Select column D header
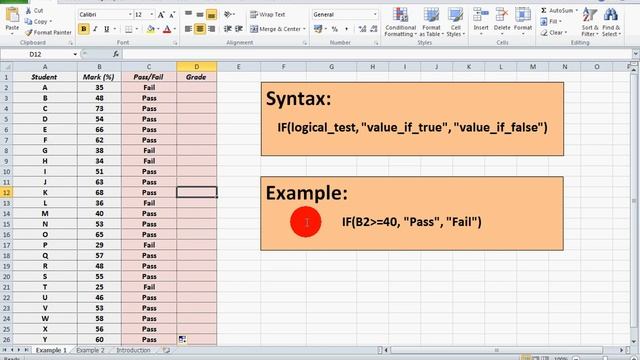640x360 pixels. pyautogui.click(x=196, y=67)
